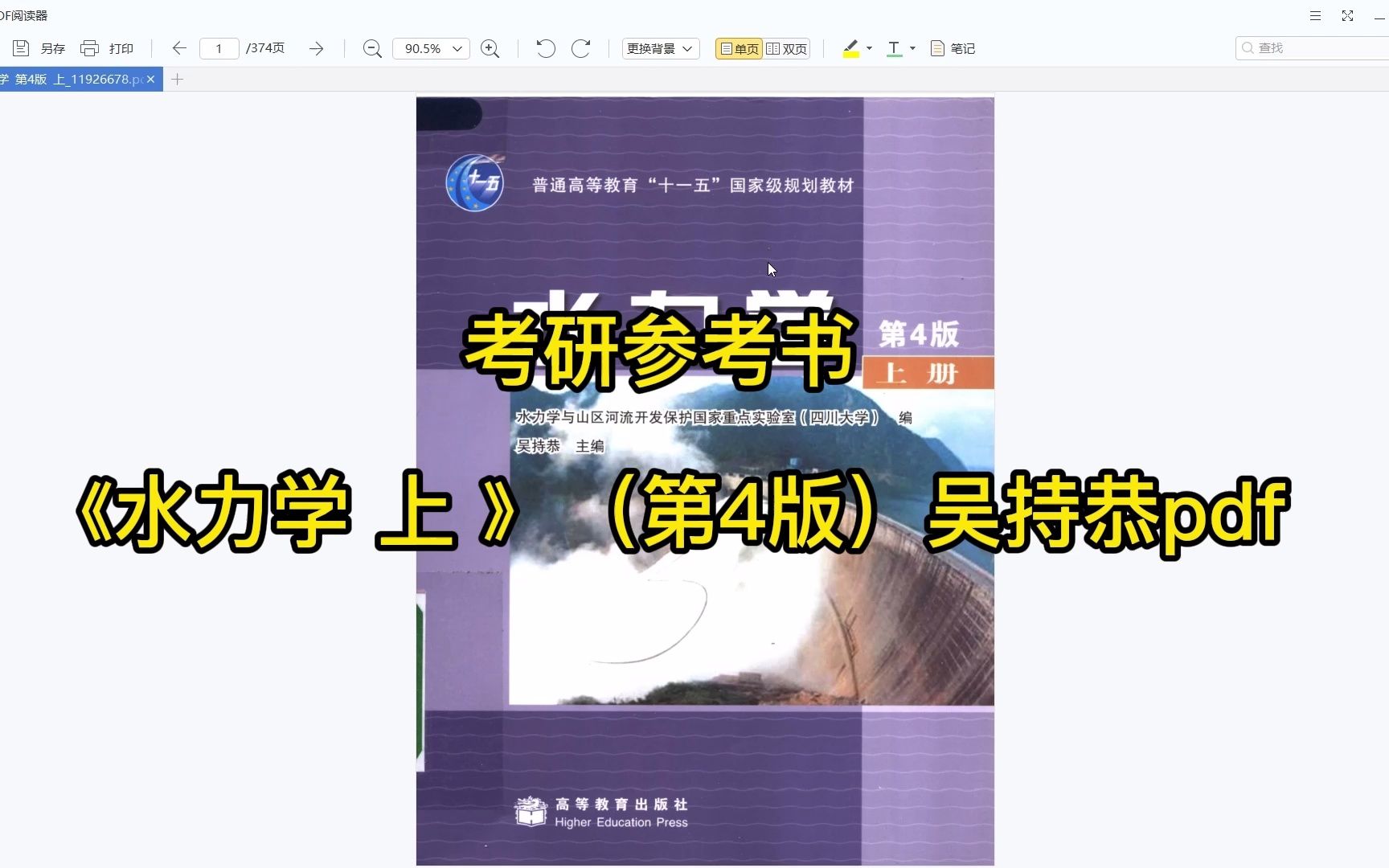The image size is (1389, 868).
Task: Rotate page clockwise icon
Action: [580, 48]
